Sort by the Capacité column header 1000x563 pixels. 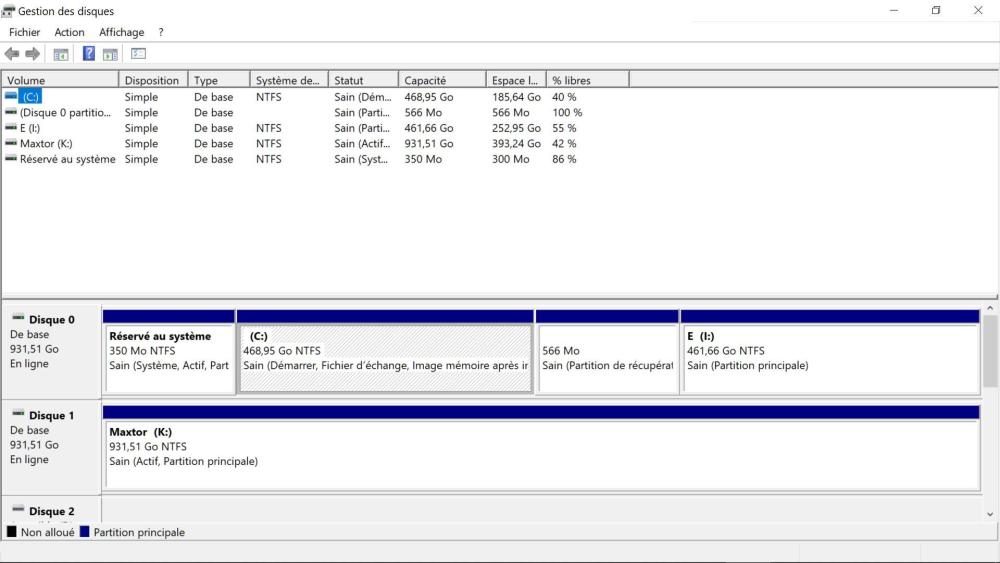(x=442, y=80)
